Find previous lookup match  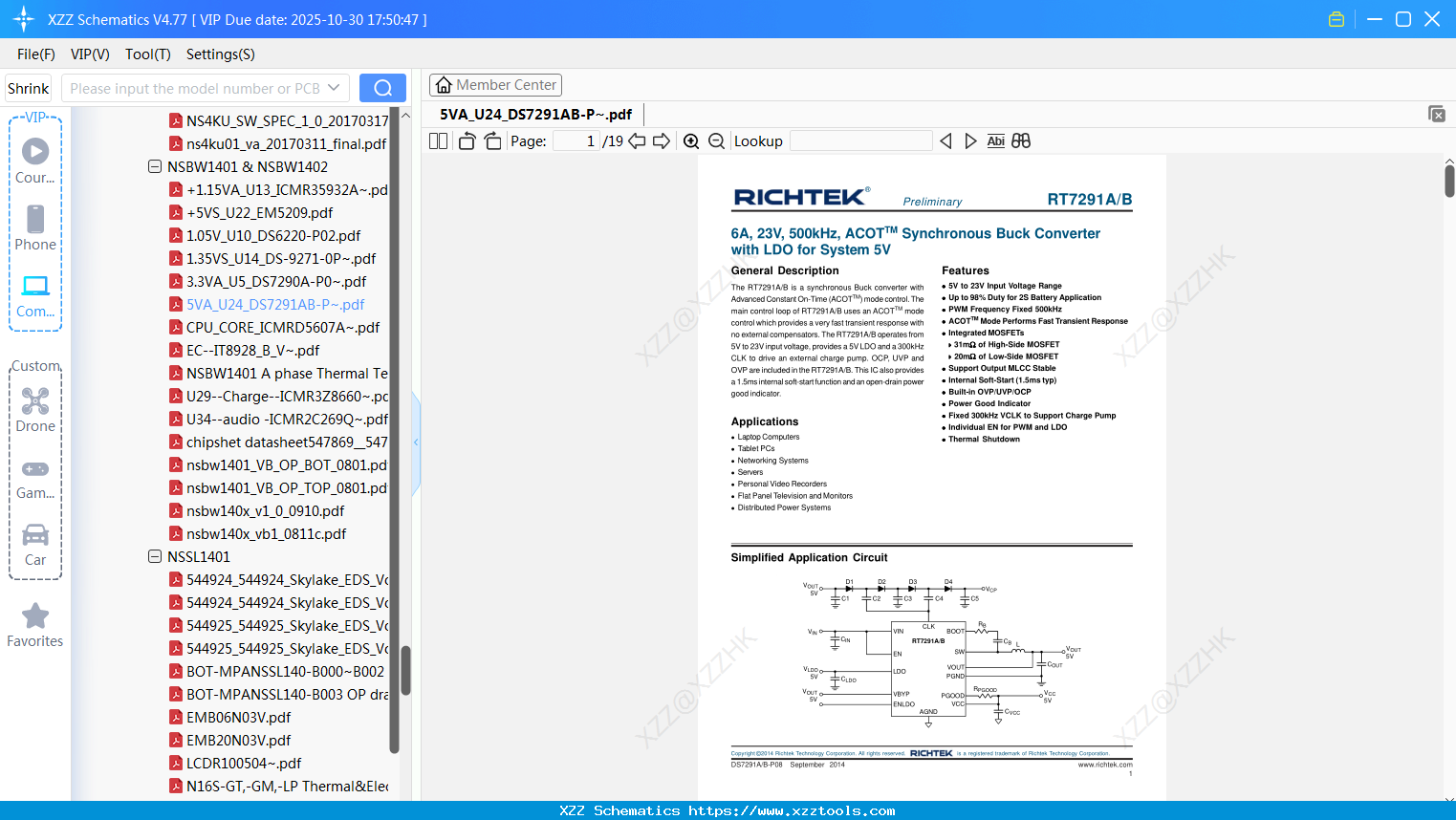pos(945,141)
